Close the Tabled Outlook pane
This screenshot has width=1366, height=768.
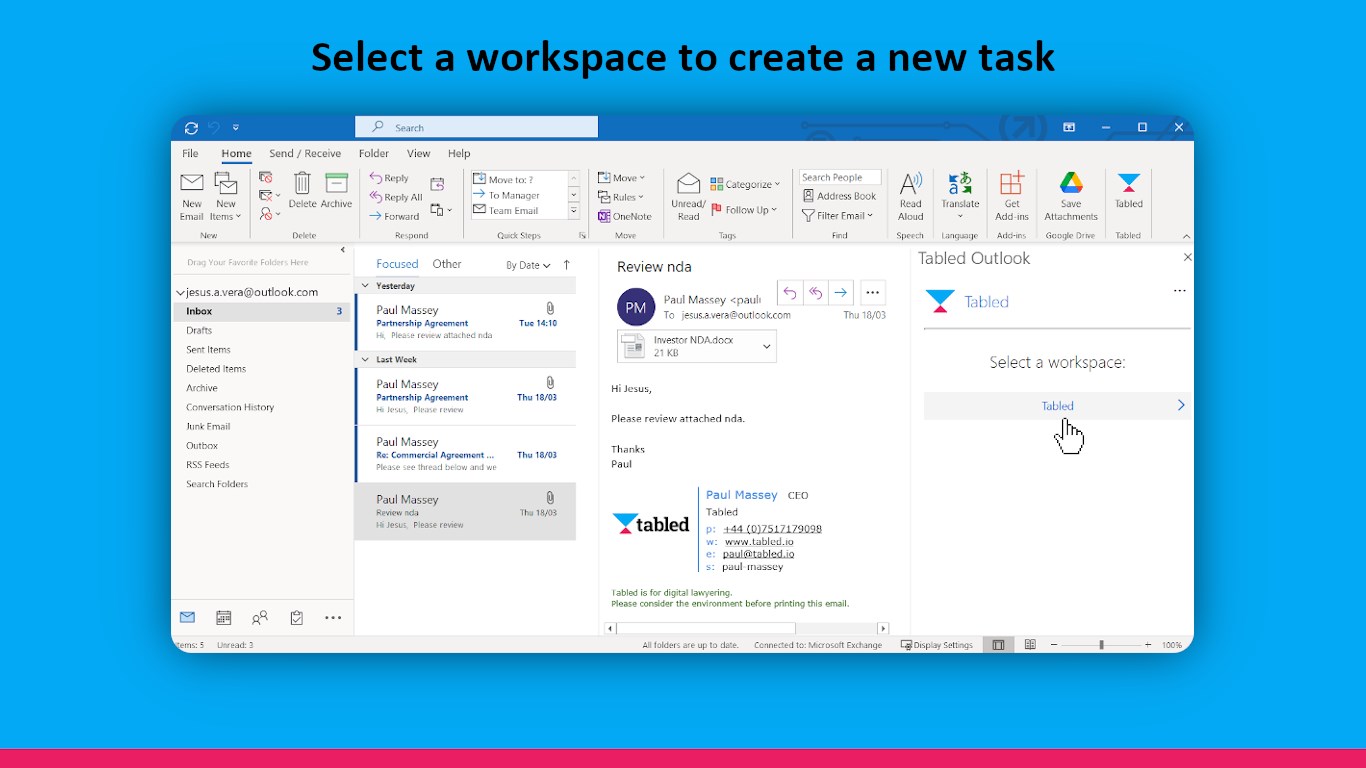pyautogui.click(x=1187, y=257)
